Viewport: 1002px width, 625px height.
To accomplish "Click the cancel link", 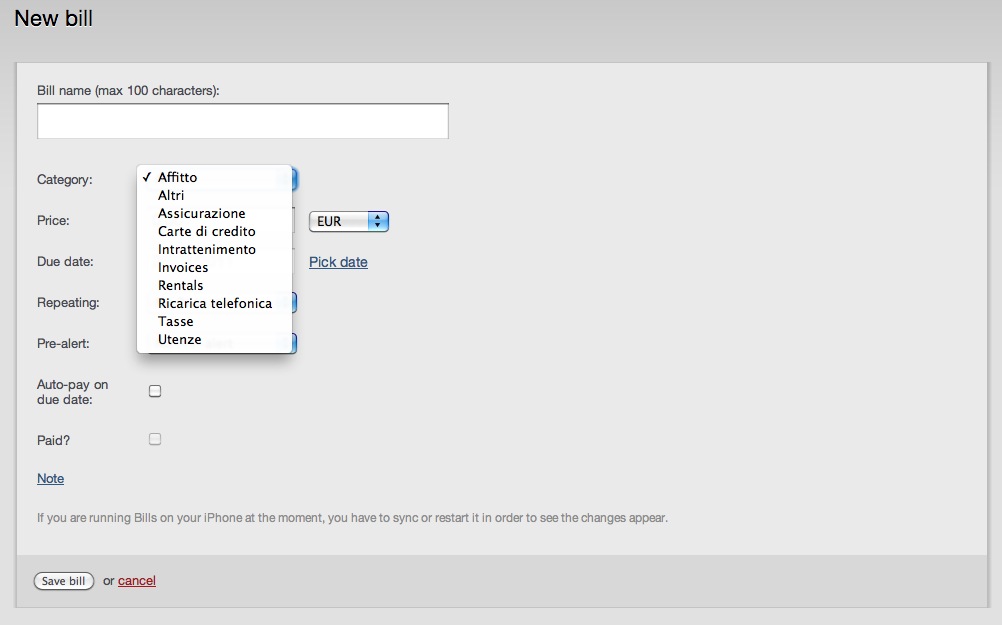I will click(x=137, y=581).
